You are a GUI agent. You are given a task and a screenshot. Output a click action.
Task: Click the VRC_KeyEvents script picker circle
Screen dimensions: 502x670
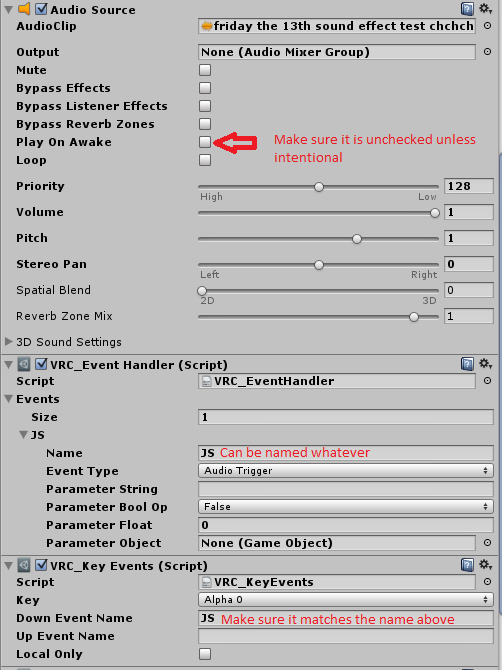pyautogui.click(x=487, y=582)
